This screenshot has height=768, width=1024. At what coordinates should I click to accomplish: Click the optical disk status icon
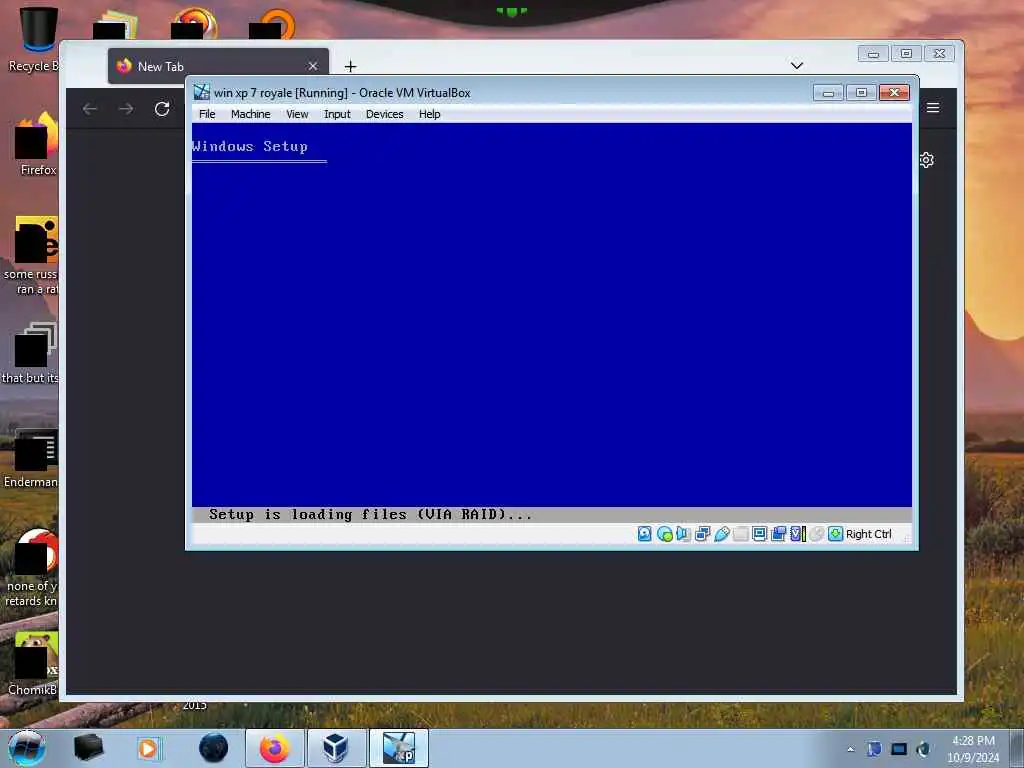[x=664, y=534]
